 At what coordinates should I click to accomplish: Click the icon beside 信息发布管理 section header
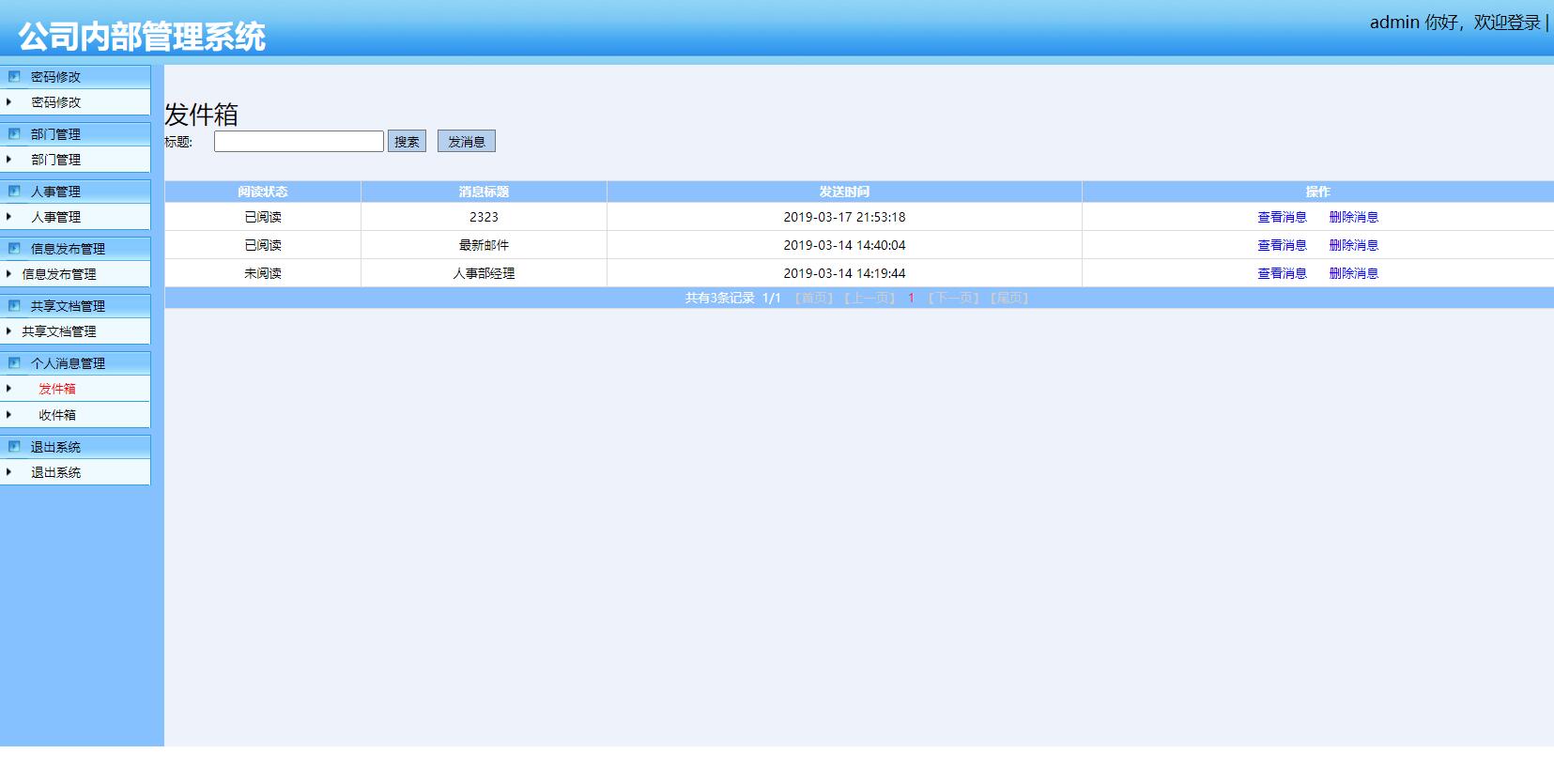pyautogui.click(x=14, y=249)
